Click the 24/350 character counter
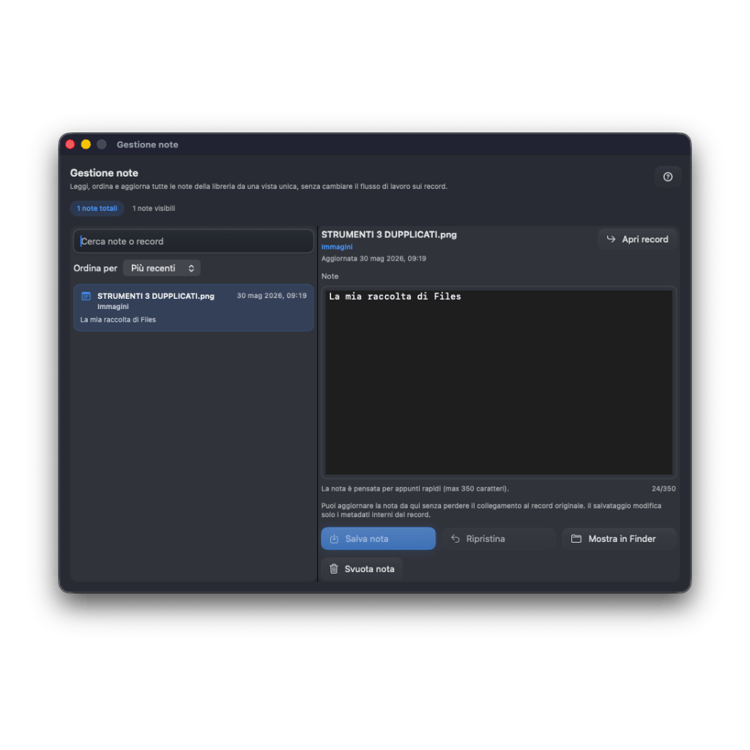The width and height of the screenshot is (750, 750). pyautogui.click(x=663, y=489)
